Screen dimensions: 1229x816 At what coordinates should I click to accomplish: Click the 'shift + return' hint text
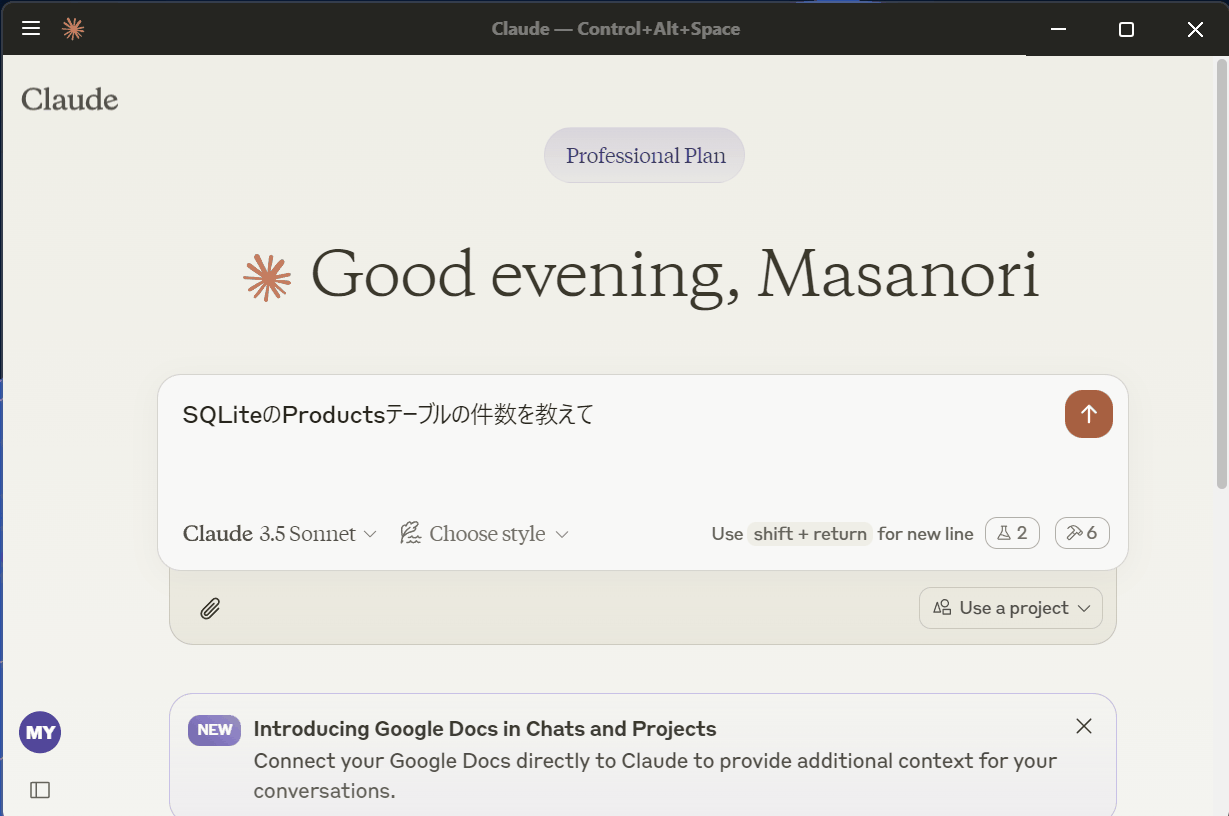tap(810, 534)
